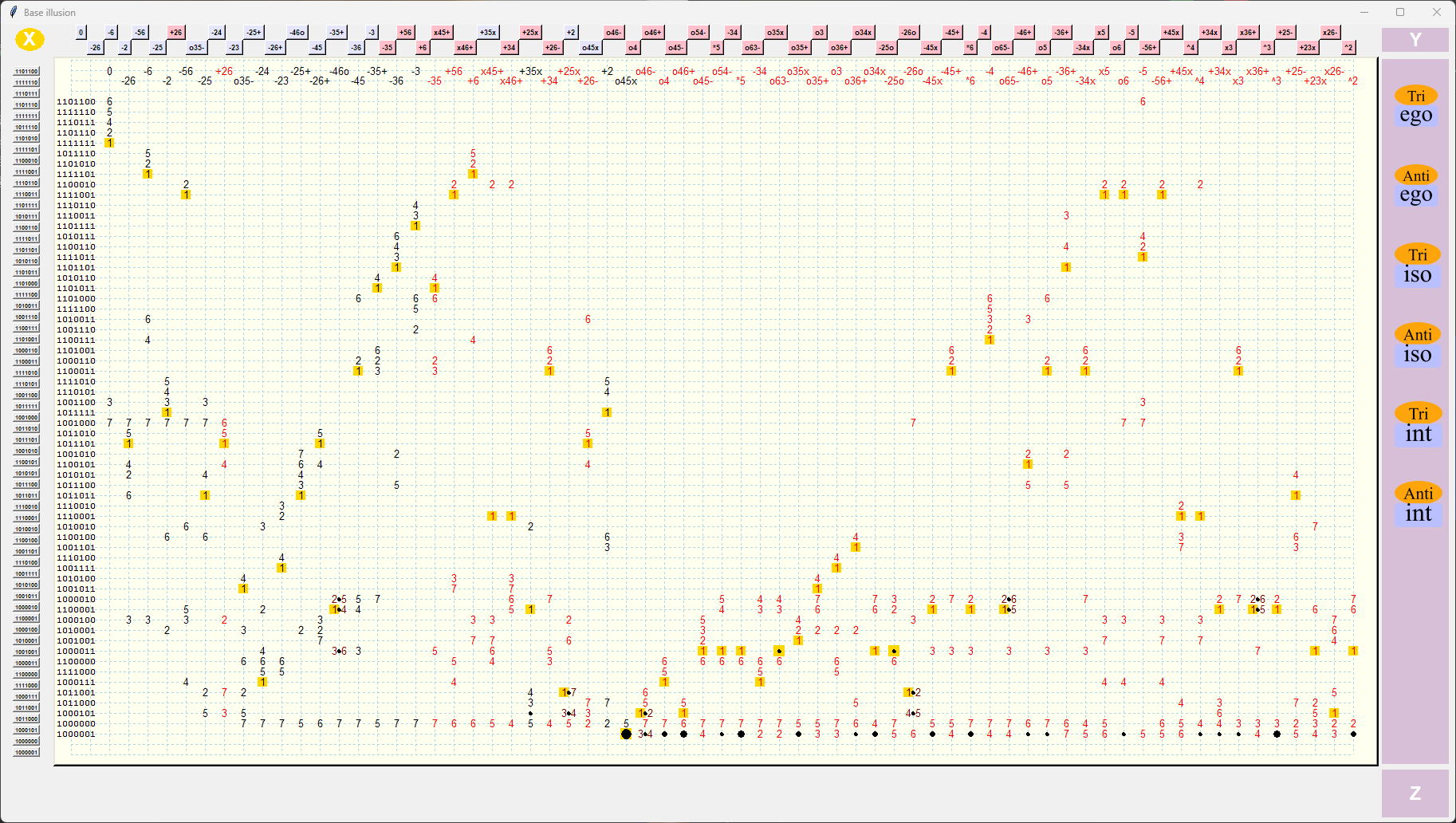The width and height of the screenshot is (1456, 823).
Task: Select the Tri int icon
Action: click(x=1419, y=423)
